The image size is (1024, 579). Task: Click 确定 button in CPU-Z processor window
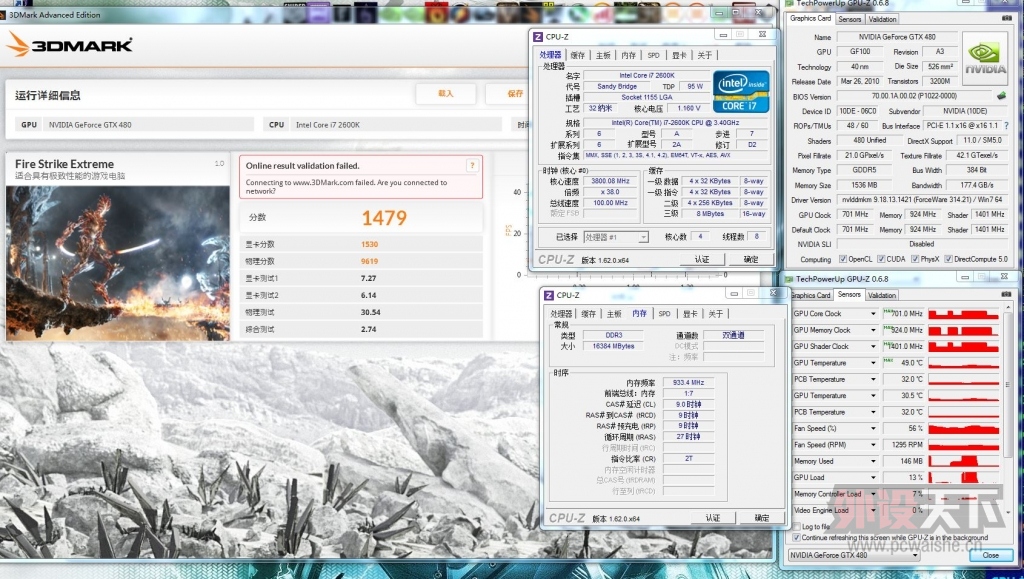click(751, 259)
